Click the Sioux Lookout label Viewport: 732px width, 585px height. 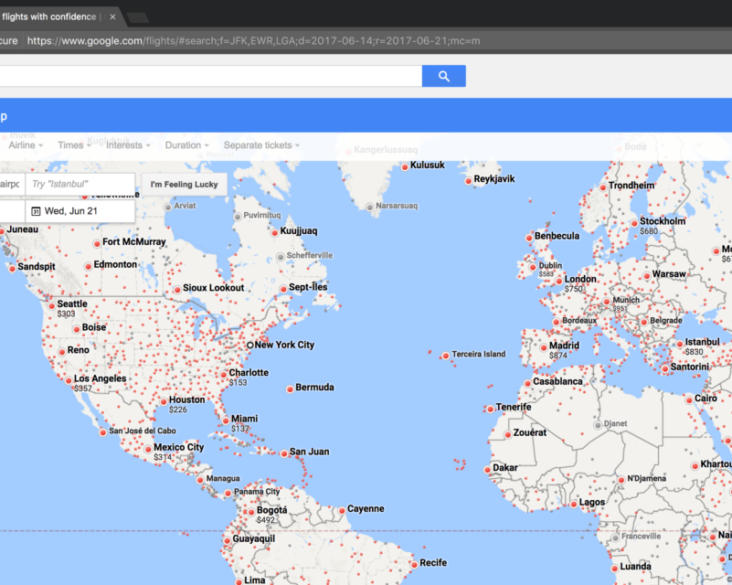(x=213, y=288)
